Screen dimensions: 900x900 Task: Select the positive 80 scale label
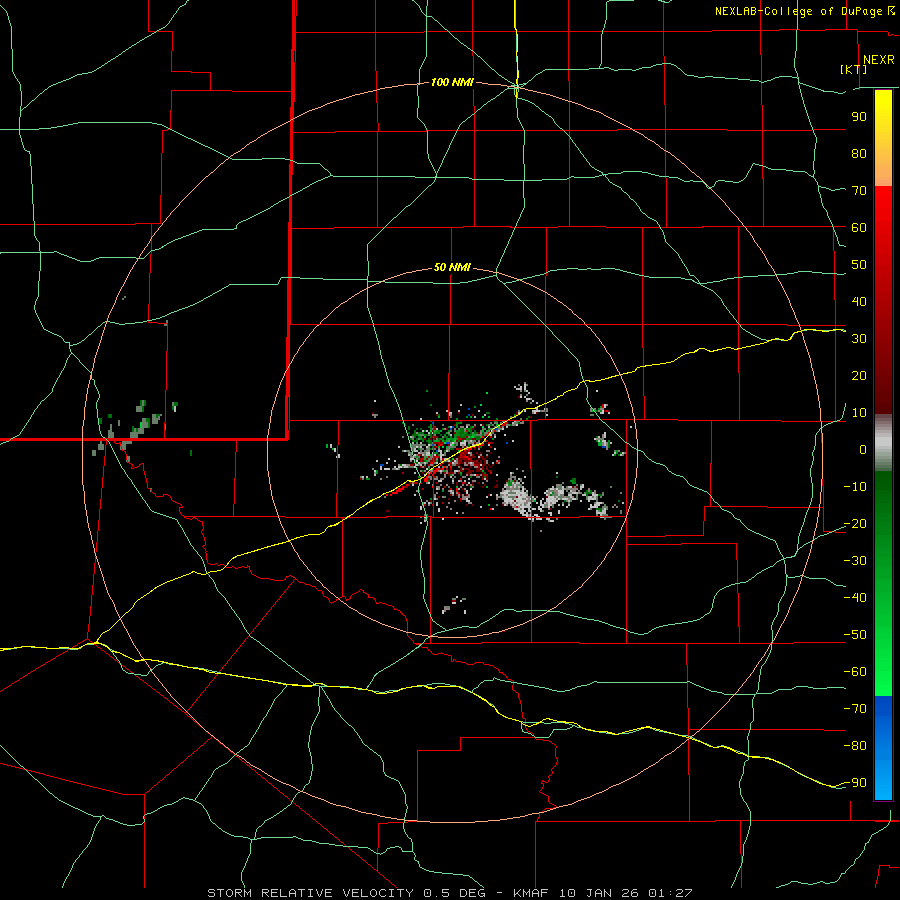tap(859, 153)
